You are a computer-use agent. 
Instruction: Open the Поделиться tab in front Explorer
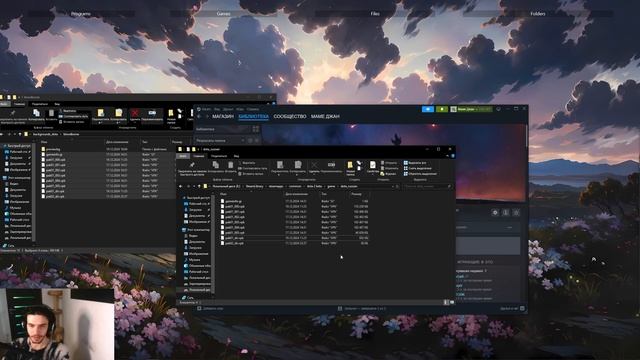point(219,156)
